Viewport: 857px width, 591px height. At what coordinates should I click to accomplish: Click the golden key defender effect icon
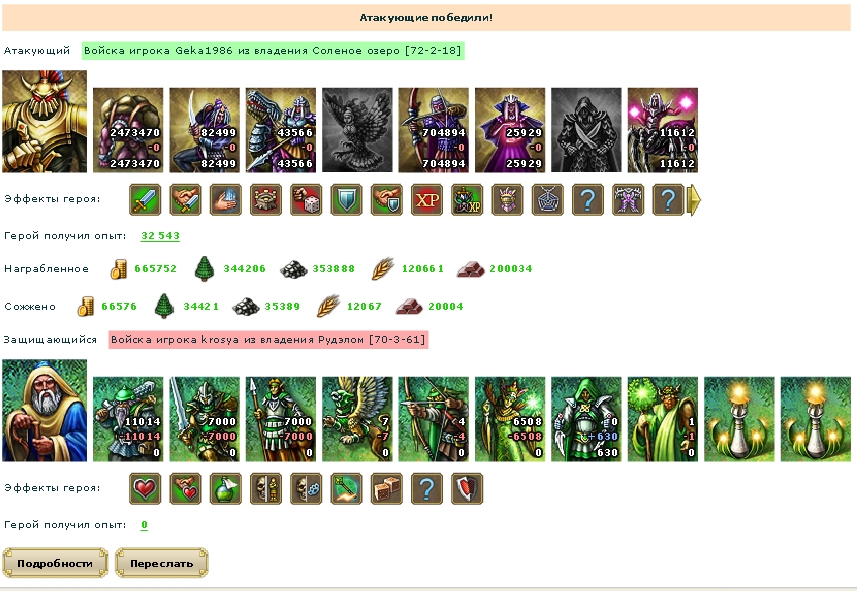point(347,489)
